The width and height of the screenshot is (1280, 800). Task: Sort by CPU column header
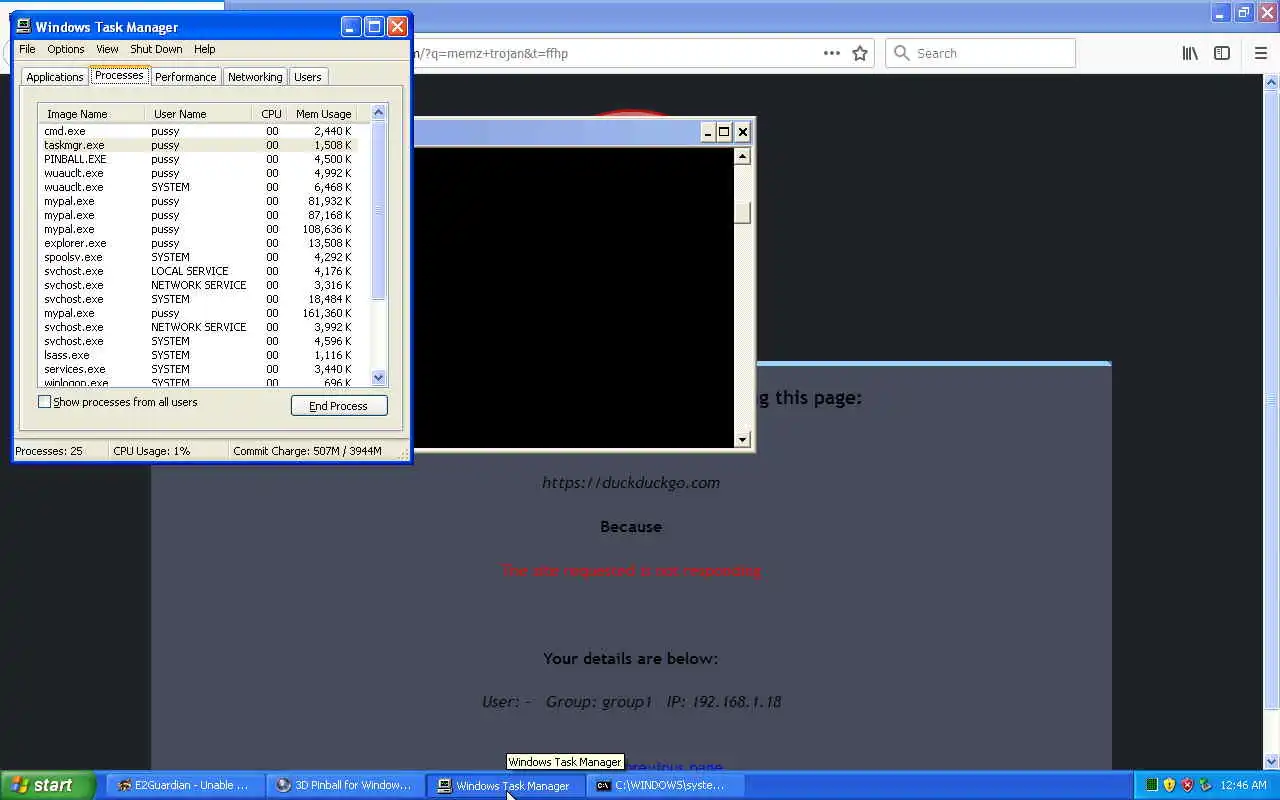[269, 114]
